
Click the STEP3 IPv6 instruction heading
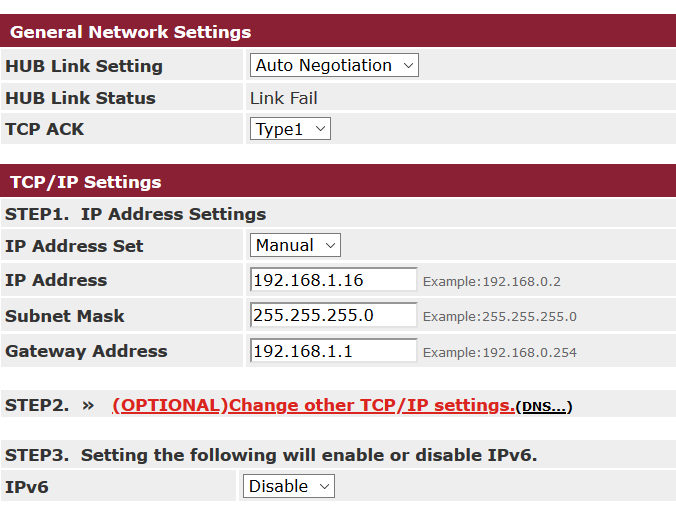point(271,455)
